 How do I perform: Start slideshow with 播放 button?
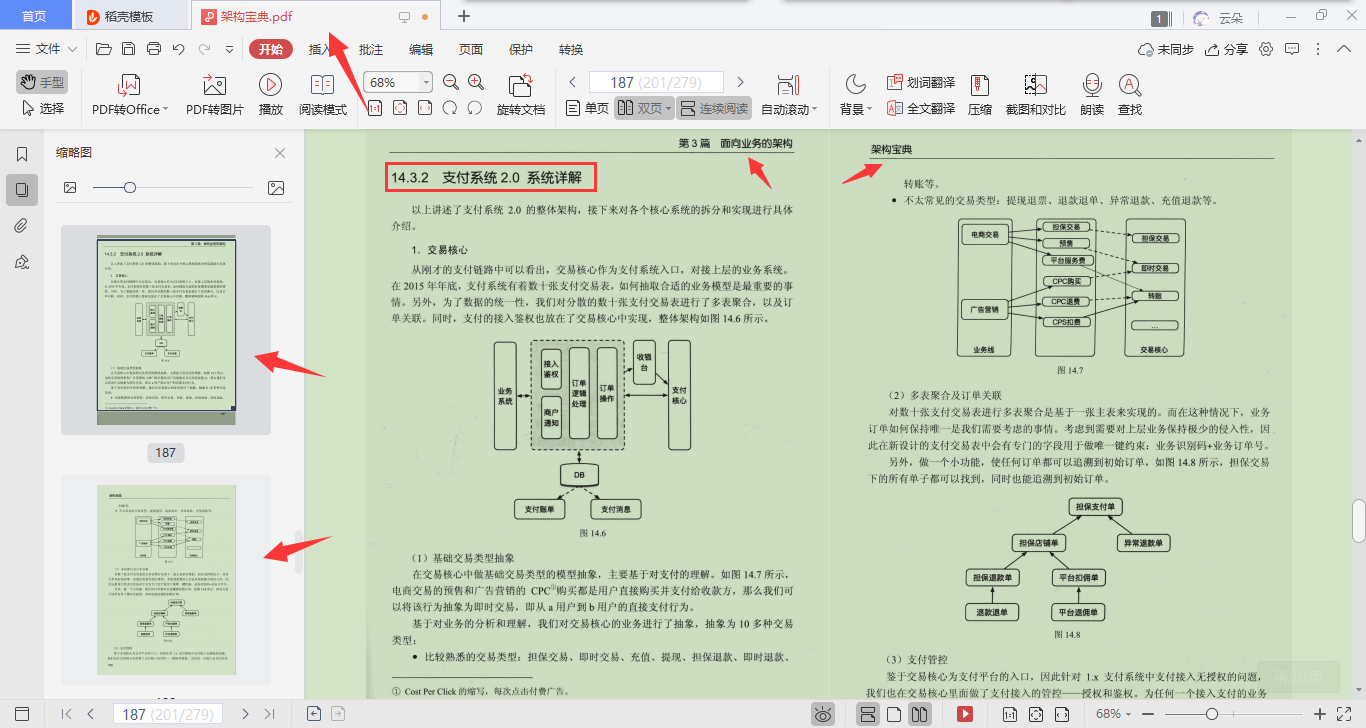[270, 96]
